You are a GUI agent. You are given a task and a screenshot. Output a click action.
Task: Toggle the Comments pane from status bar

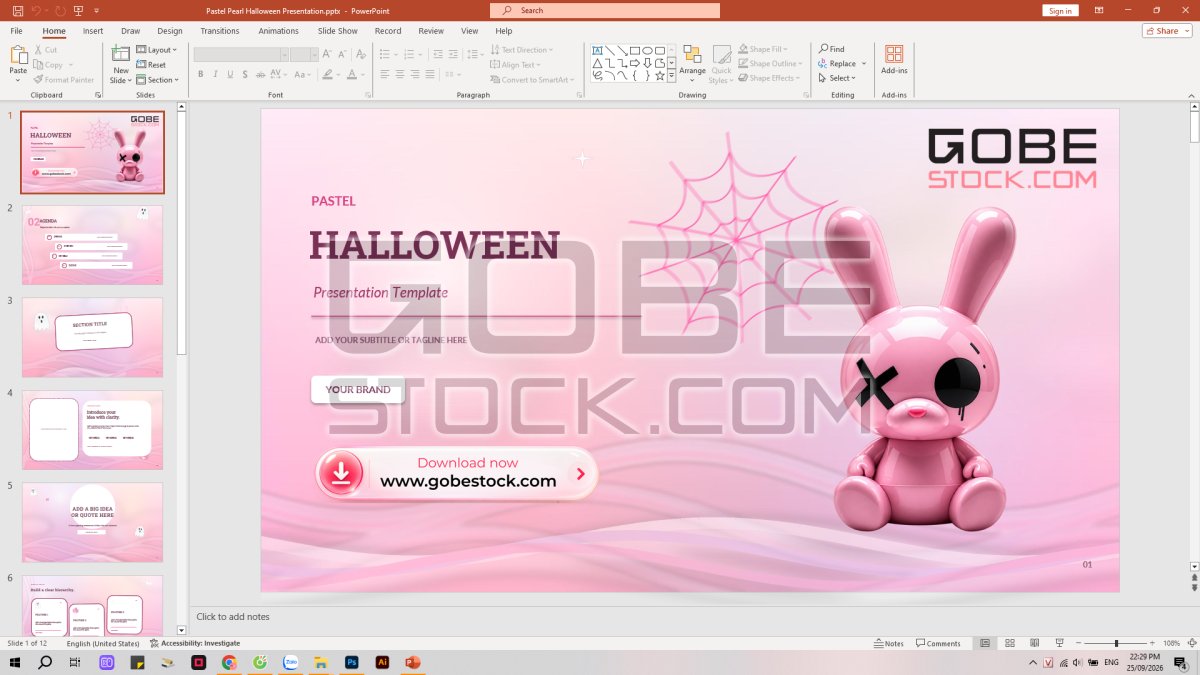(938, 643)
